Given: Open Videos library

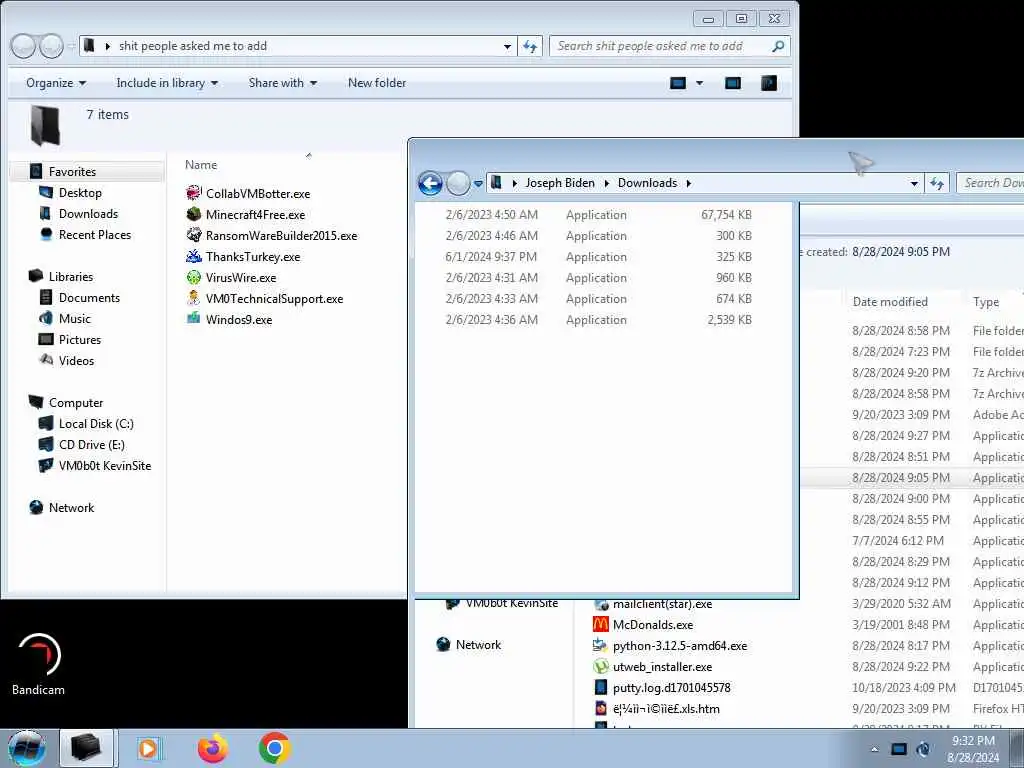Looking at the screenshot, I should pyautogui.click(x=76, y=360).
